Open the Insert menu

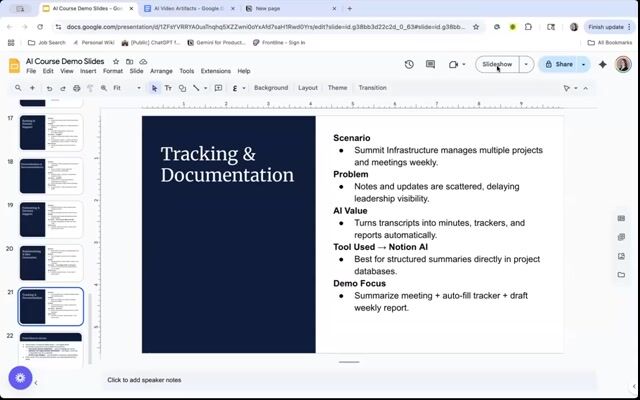coord(88,71)
